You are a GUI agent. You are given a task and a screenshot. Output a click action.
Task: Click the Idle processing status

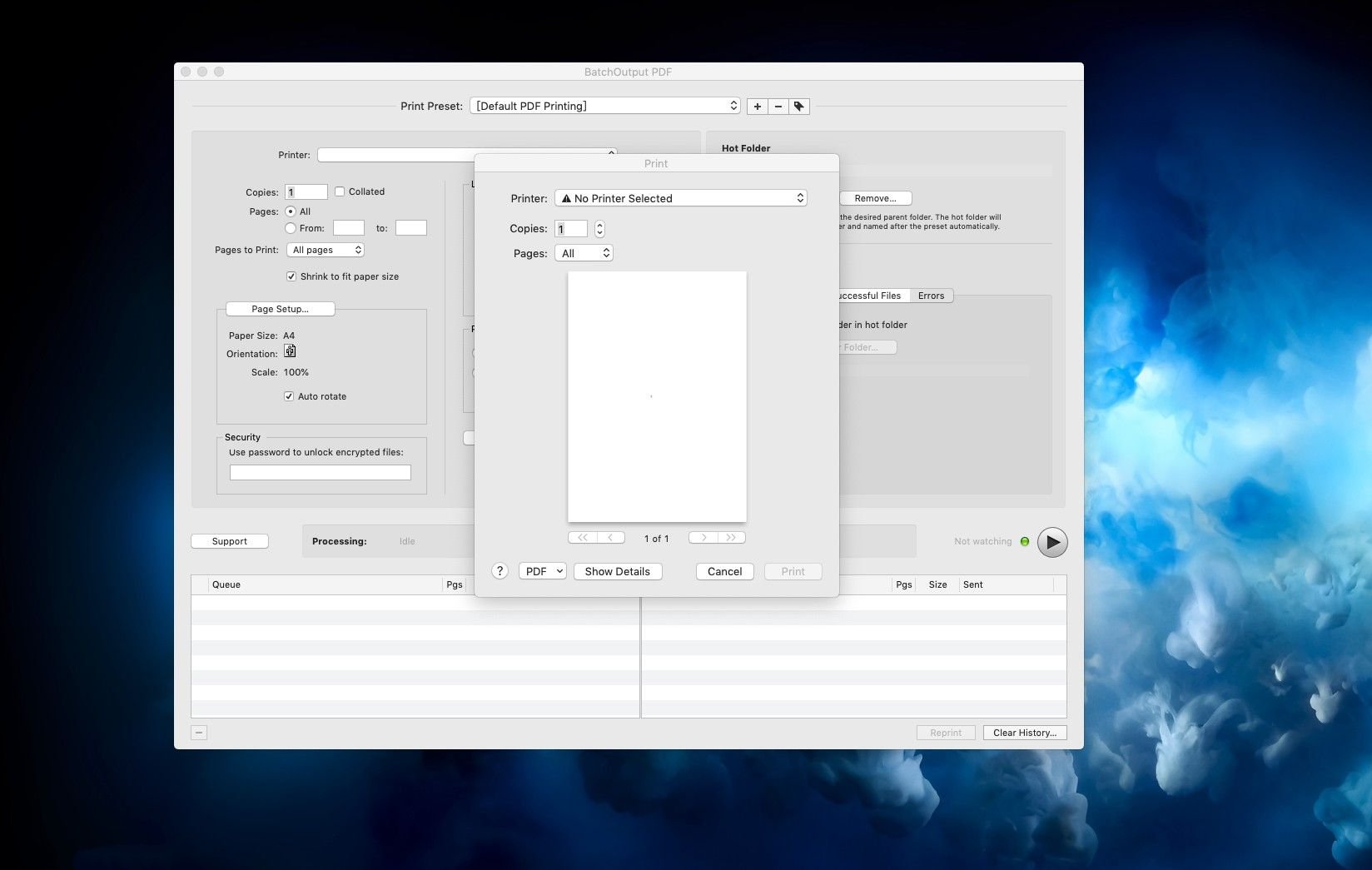pyautogui.click(x=407, y=541)
